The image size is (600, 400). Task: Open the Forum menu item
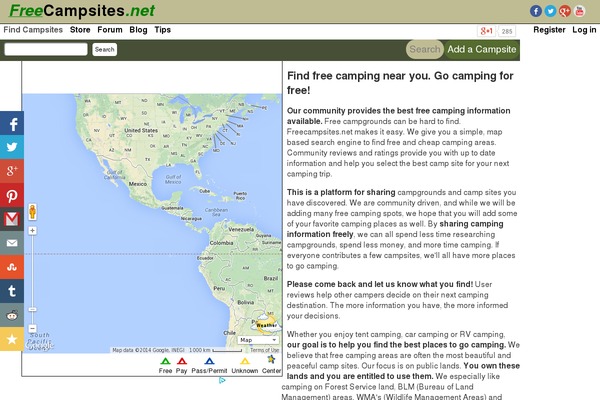[110, 30]
